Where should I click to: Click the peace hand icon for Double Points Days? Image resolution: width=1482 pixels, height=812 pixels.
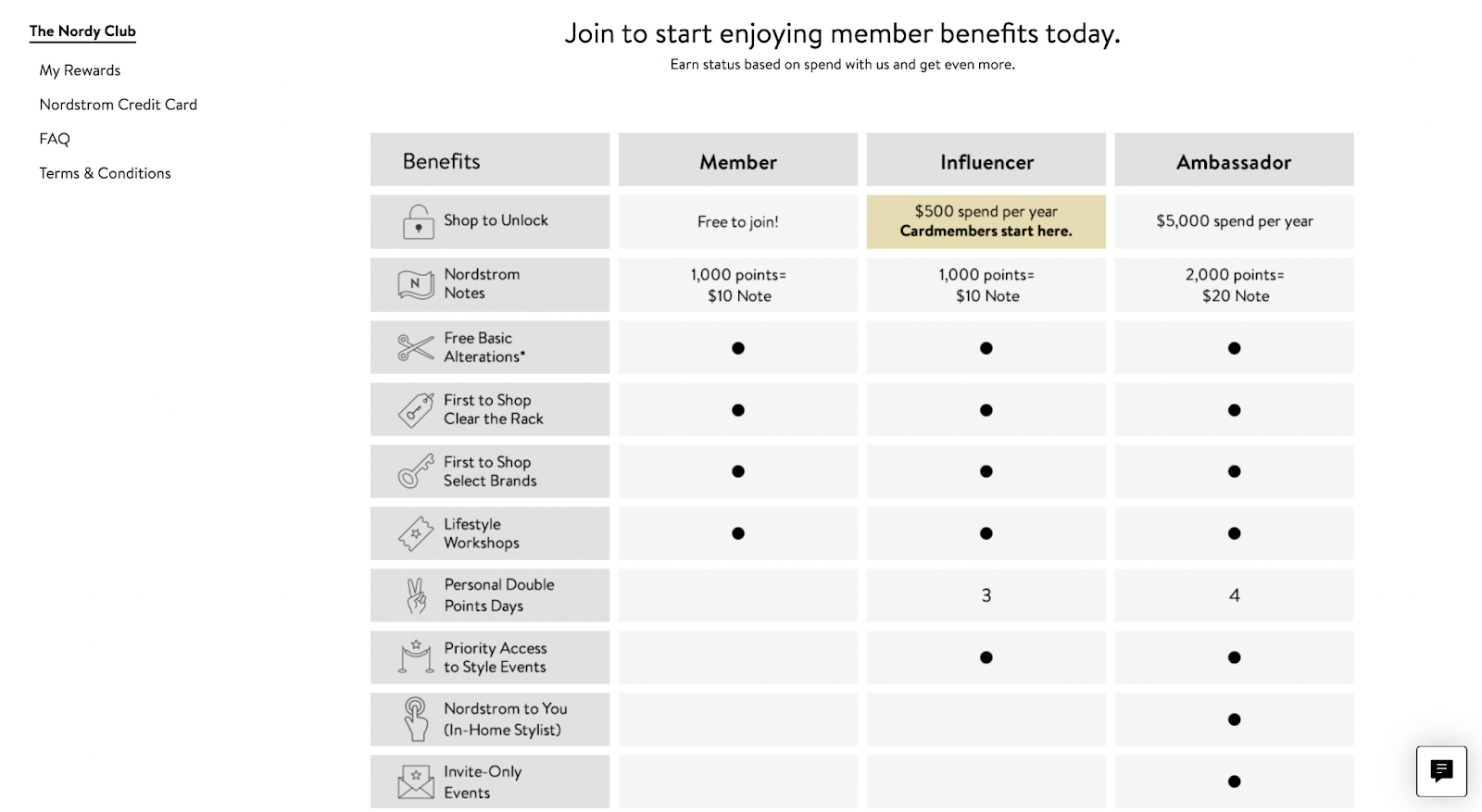(417, 595)
